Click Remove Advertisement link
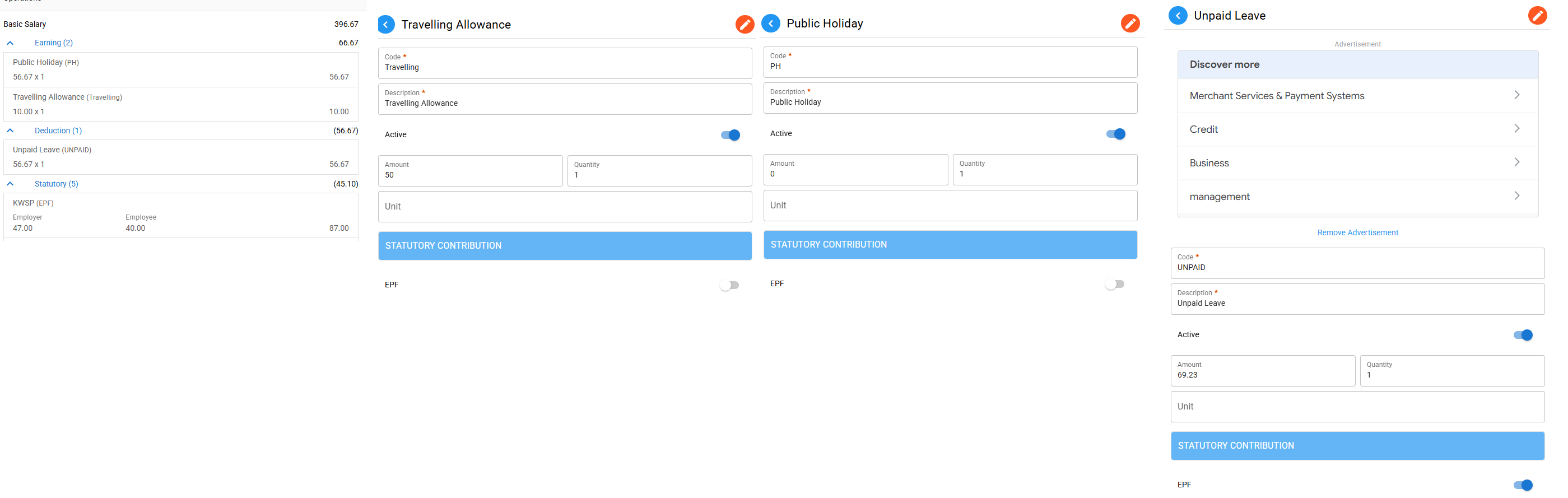 [1357, 232]
